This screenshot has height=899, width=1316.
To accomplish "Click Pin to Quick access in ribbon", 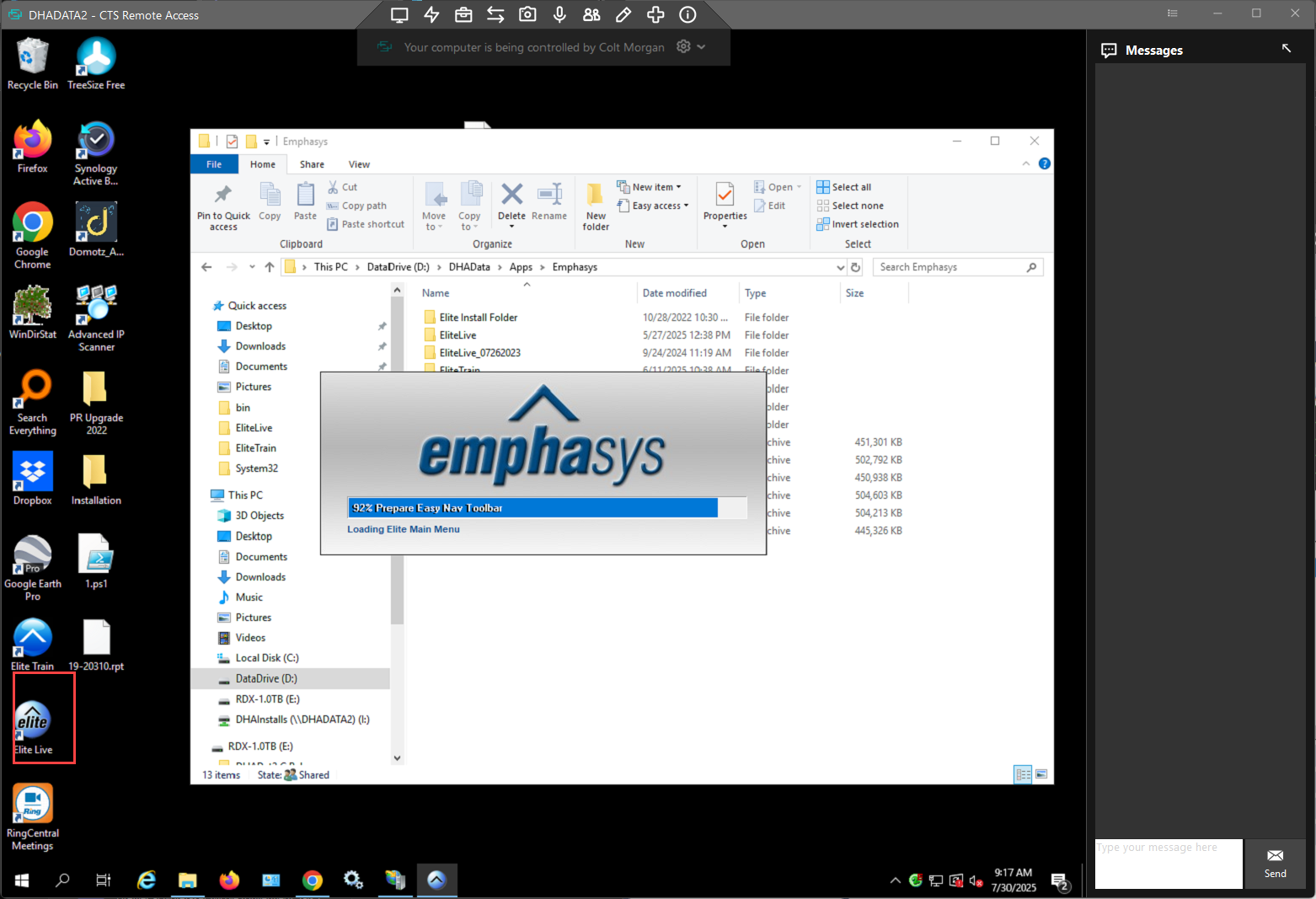I will (223, 206).
